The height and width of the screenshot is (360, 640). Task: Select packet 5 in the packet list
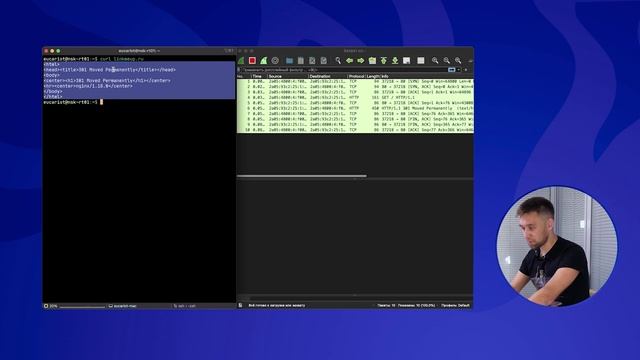tap(355, 103)
